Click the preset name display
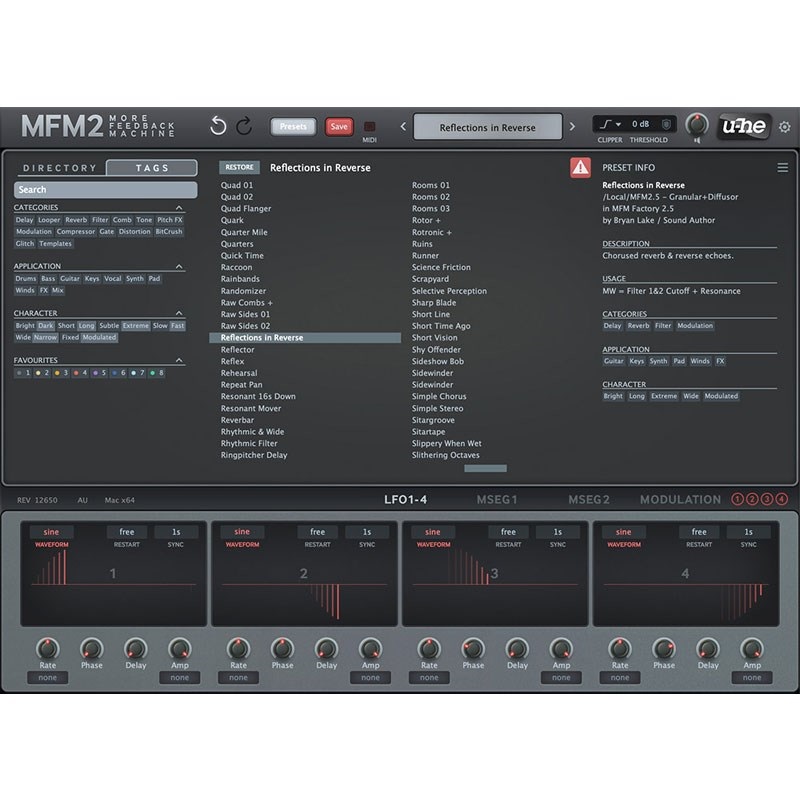Viewport: 800px width, 800px height. tap(487, 127)
